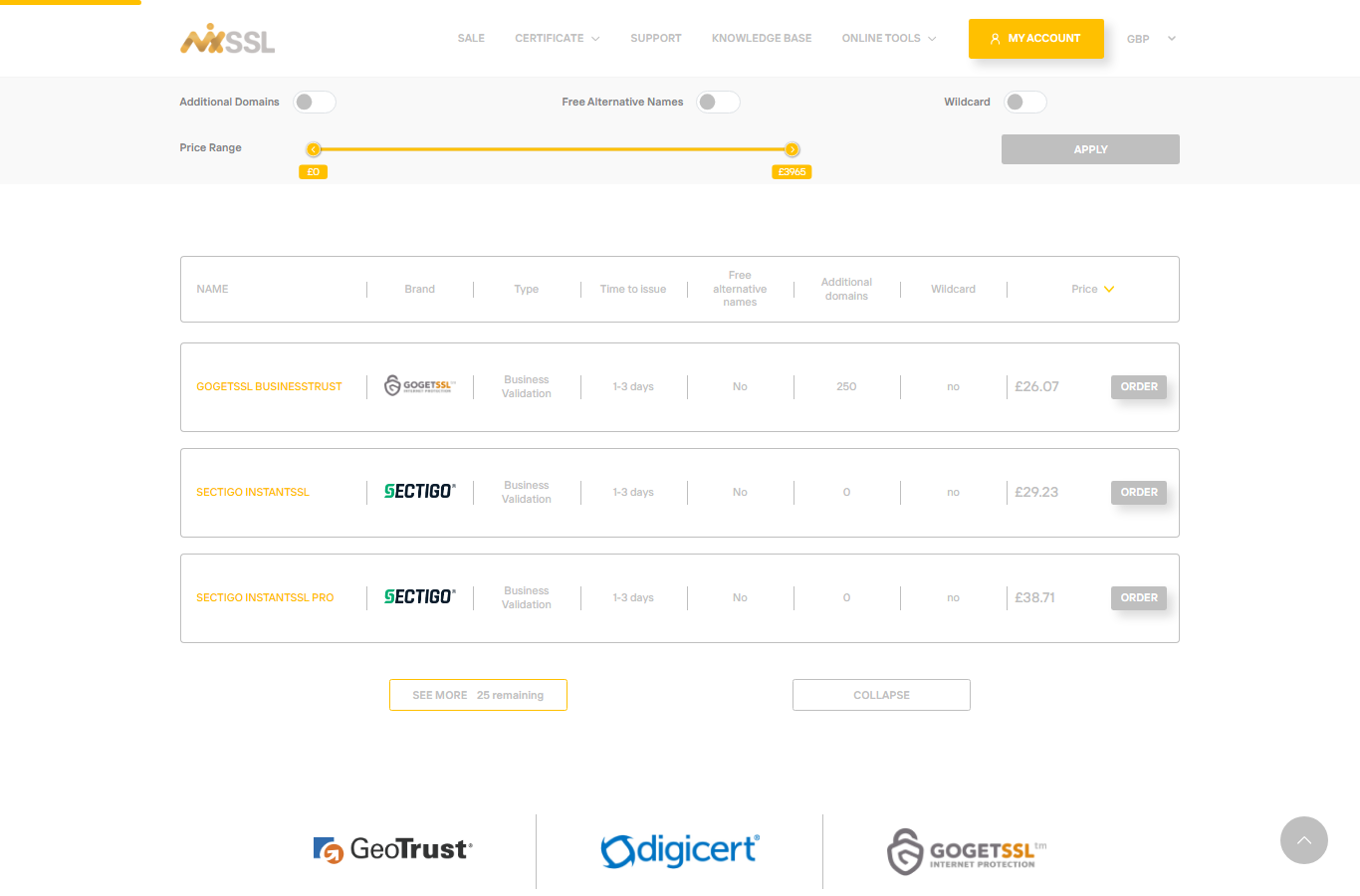Click the Brand column header
Image resolution: width=1360 pixels, height=896 pixels.
[x=419, y=289]
